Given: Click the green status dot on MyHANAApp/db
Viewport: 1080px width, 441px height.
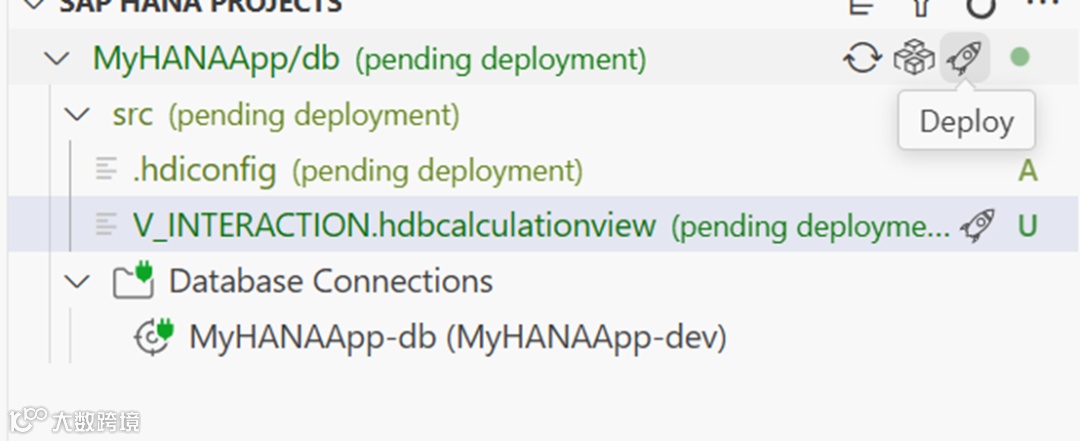Looking at the screenshot, I should tap(1019, 57).
